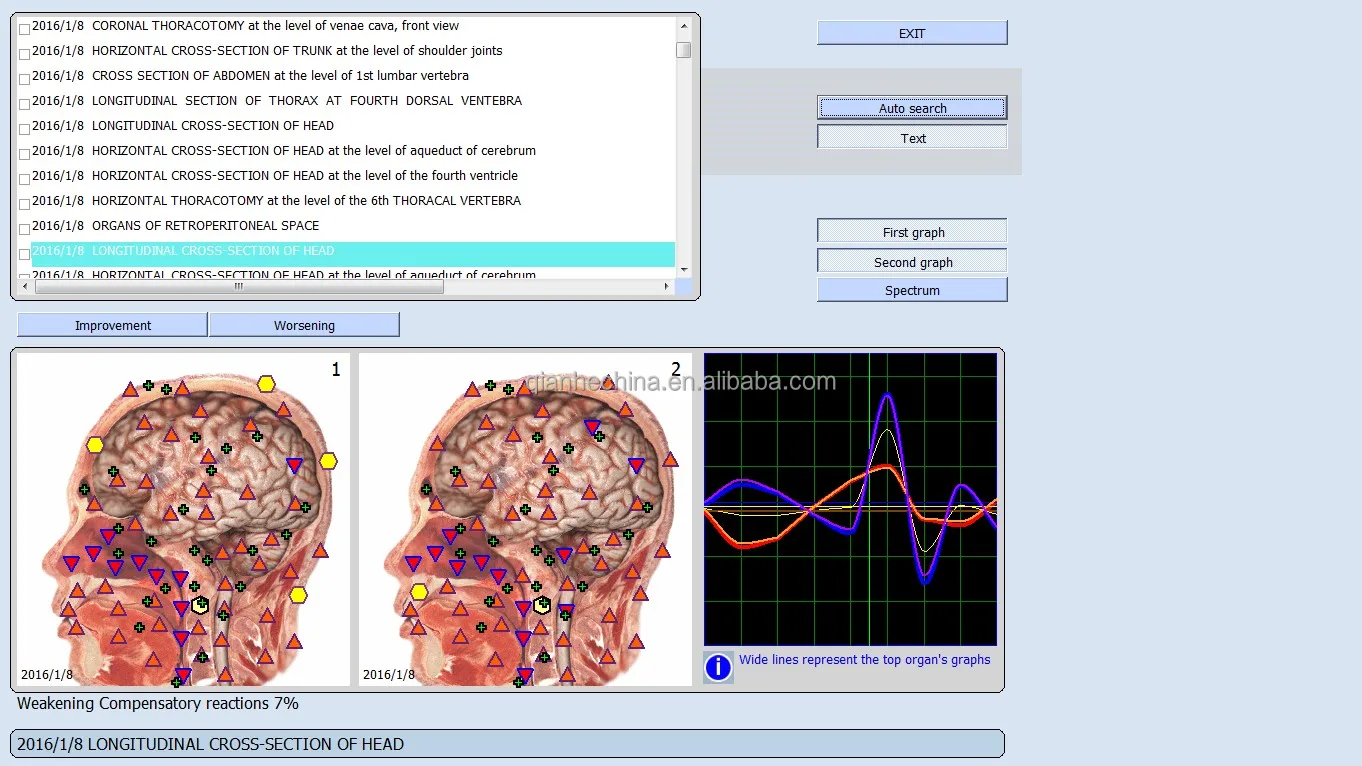
Task: Click horizontal scrollbar right arrow
Action: coord(667,287)
